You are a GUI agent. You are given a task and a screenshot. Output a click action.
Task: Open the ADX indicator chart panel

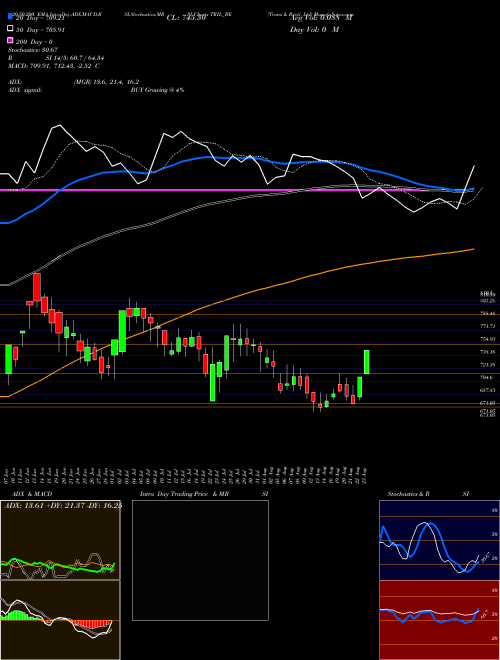tap(60, 540)
